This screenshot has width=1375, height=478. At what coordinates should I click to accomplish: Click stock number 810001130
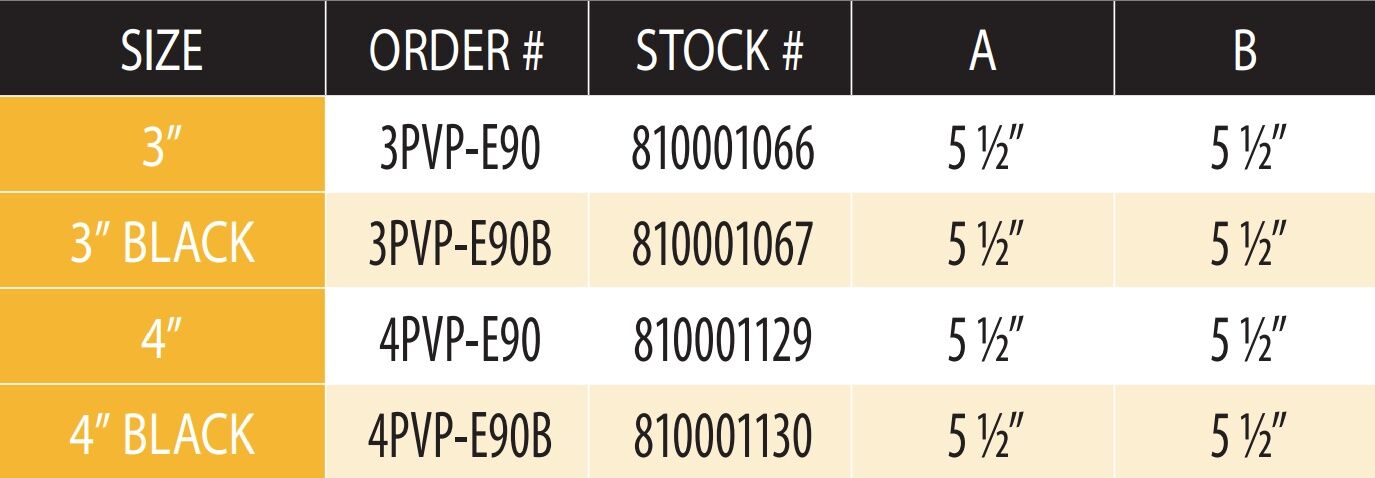[x=722, y=435]
